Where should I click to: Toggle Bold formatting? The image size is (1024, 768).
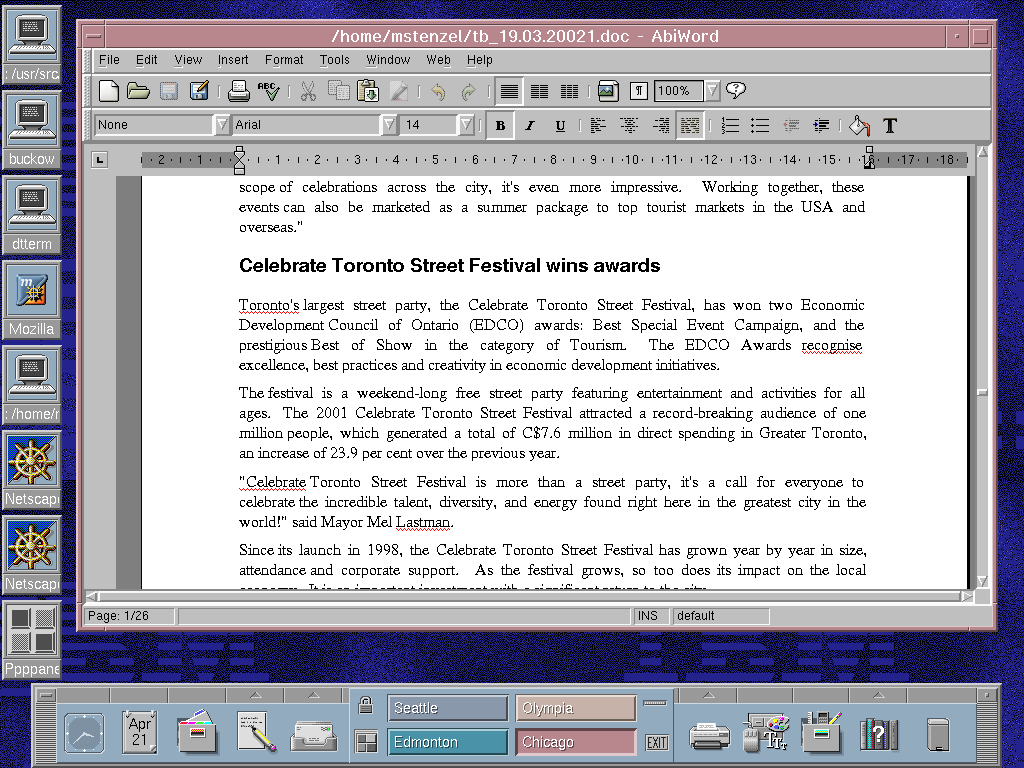[500, 126]
